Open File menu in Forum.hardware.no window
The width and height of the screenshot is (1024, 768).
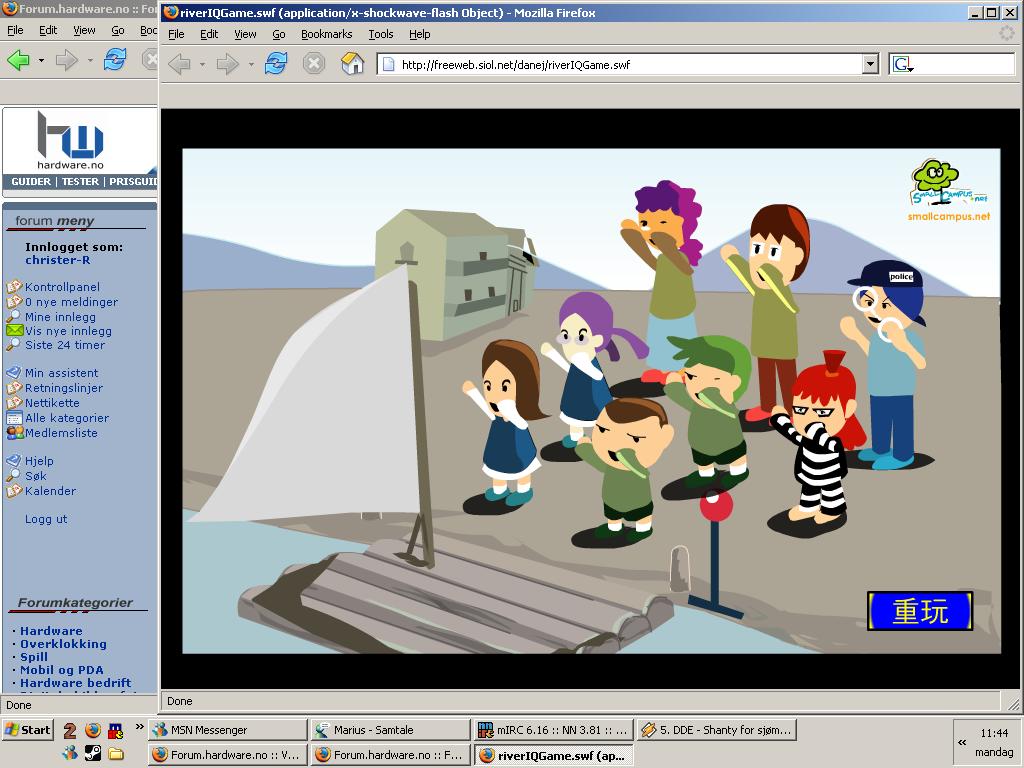coord(15,30)
